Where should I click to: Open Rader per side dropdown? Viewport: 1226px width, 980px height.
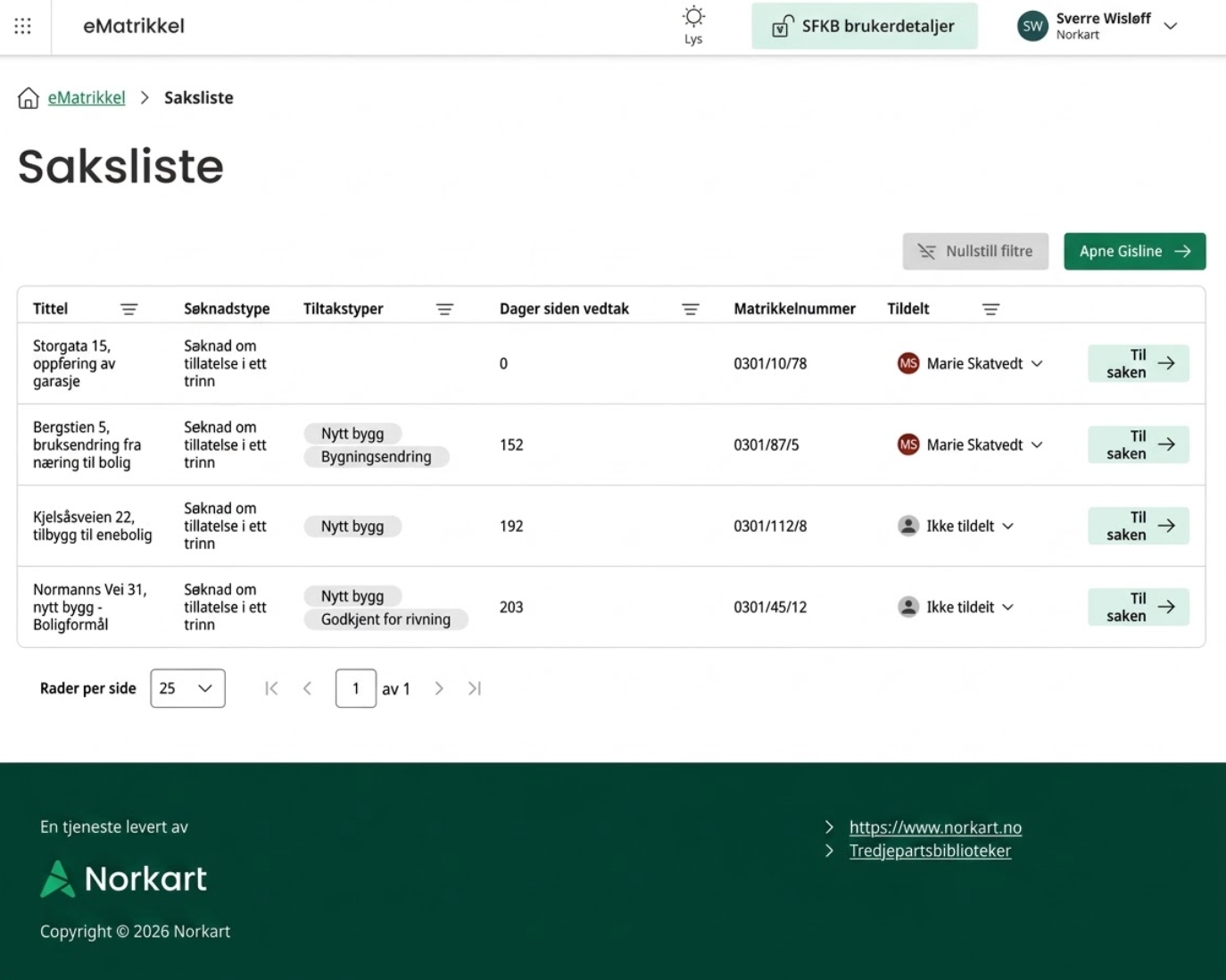pos(187,688)
